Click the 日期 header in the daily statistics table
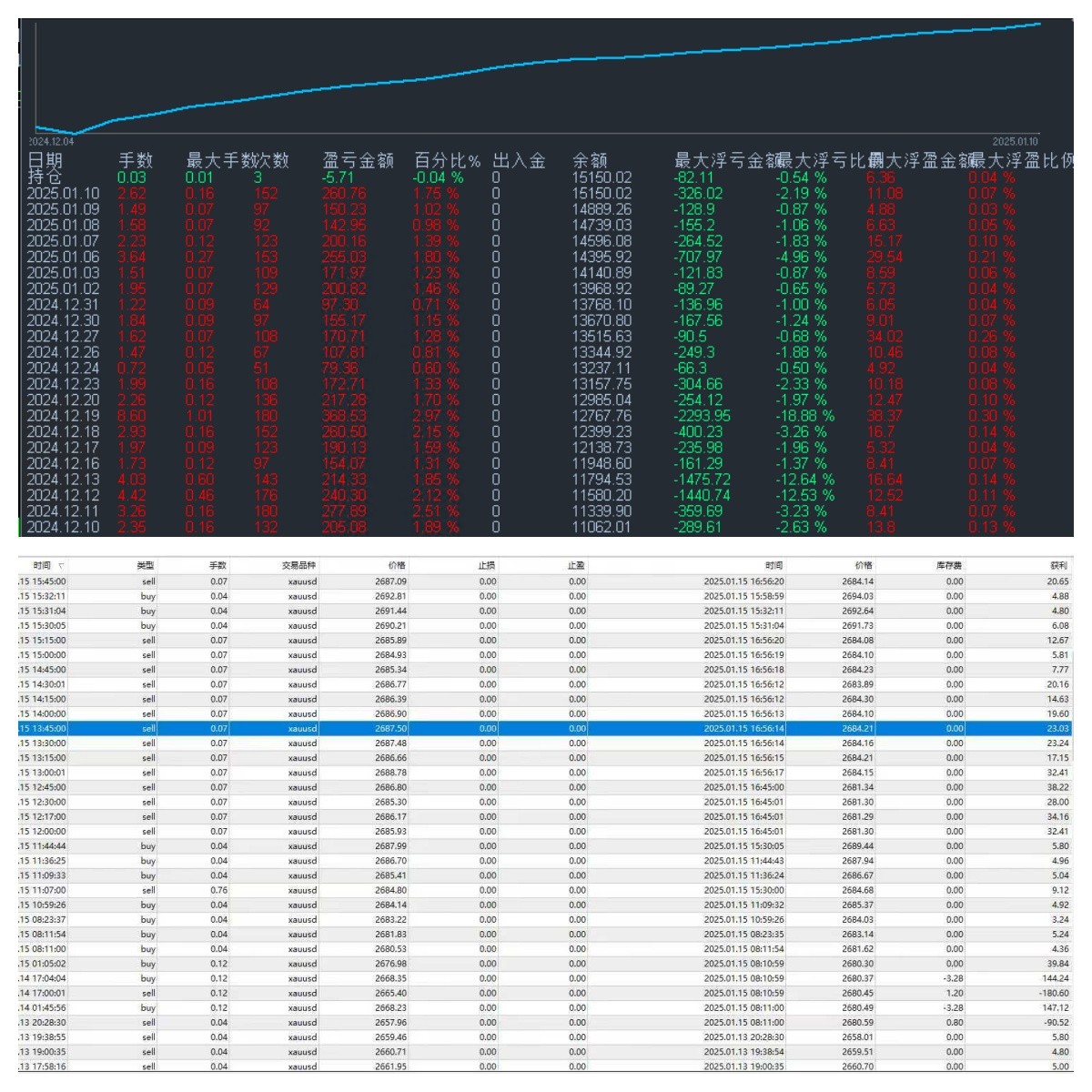The height and width of the screenshot is (1092, 1092). 45,160
